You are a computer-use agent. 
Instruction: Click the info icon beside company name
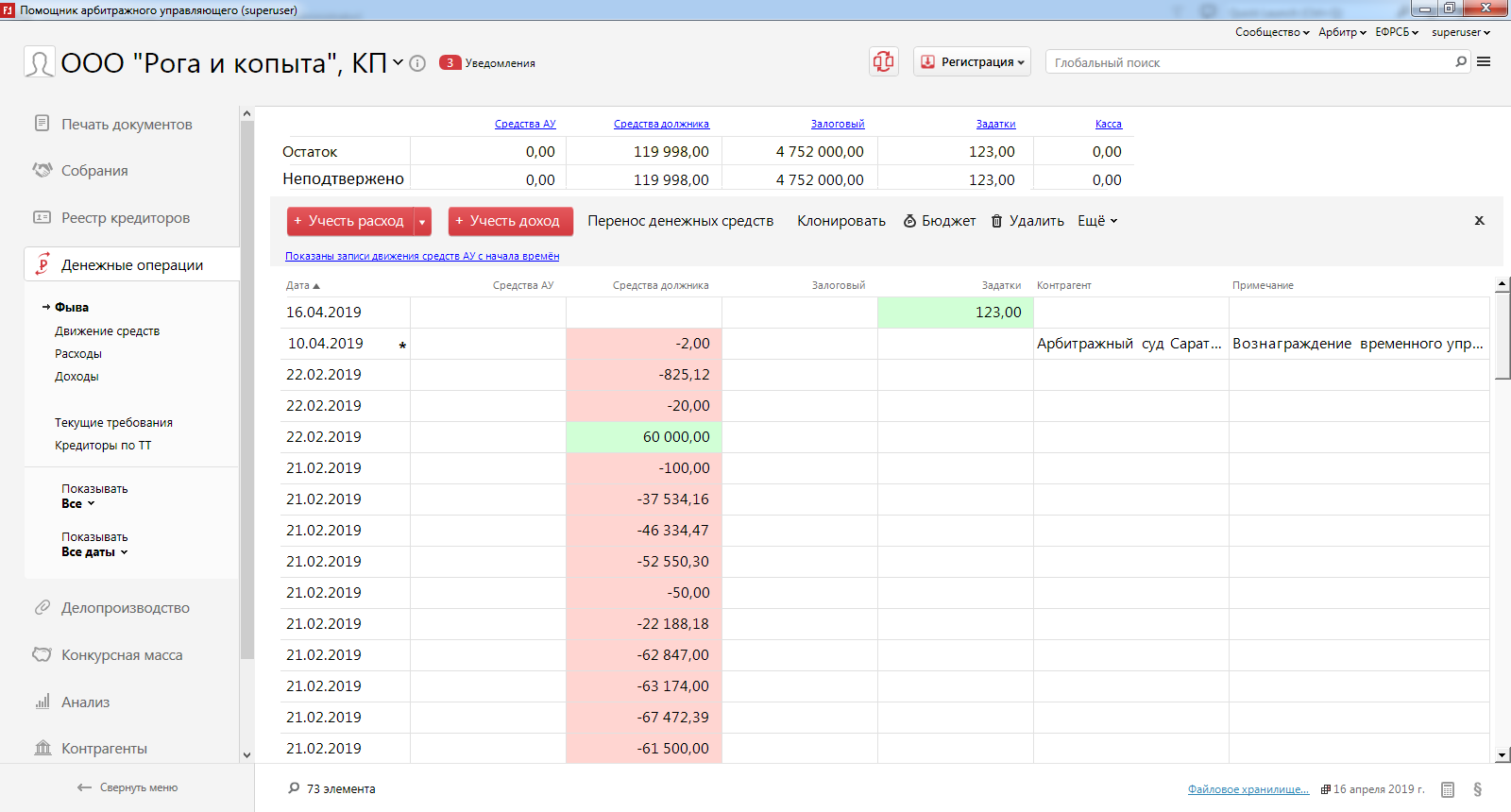417,63
